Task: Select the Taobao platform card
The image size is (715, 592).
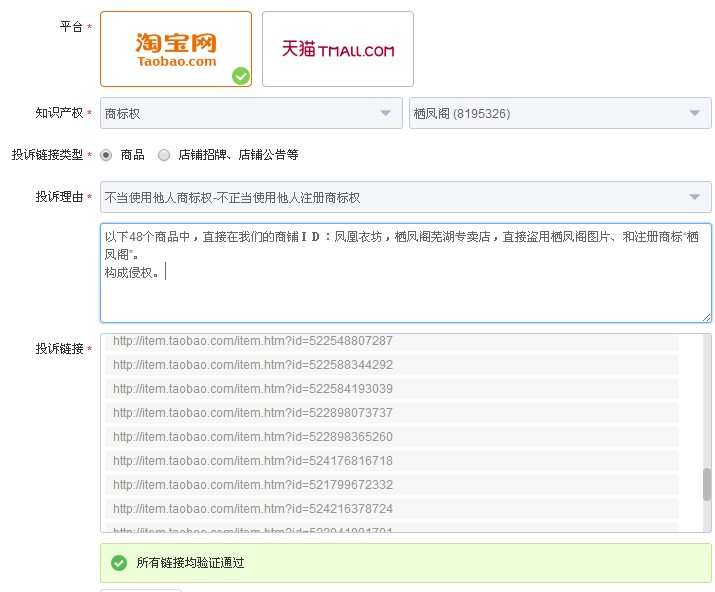Action: coord(176,49)
